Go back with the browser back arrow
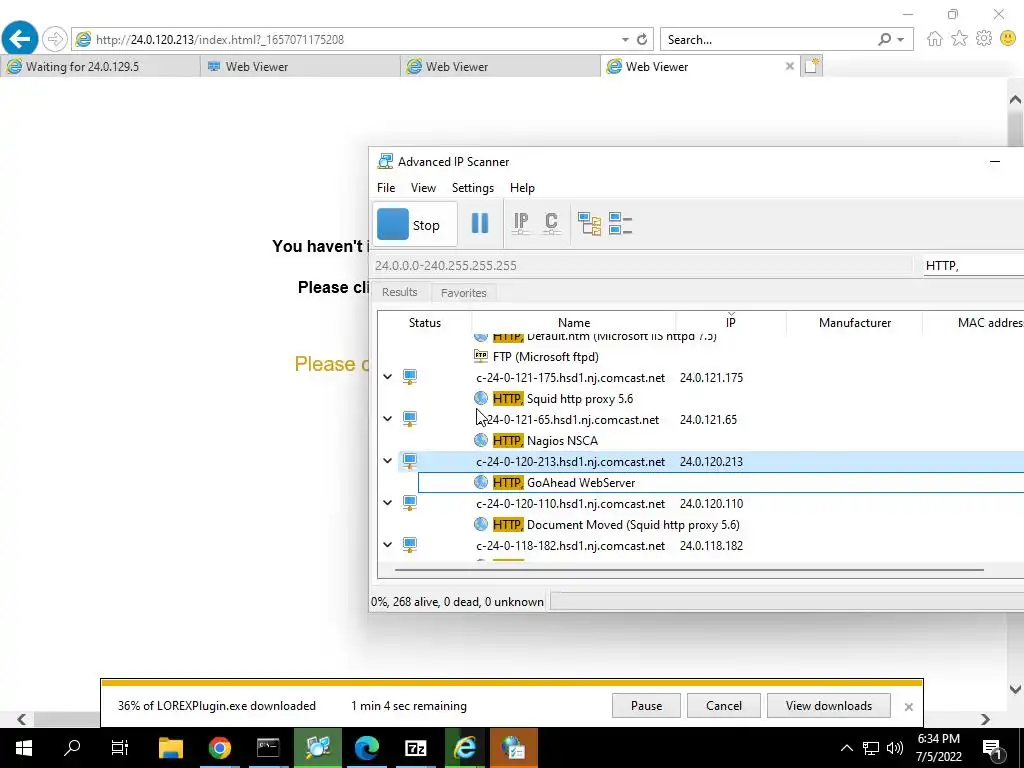This screenshot has height=768, width=1024. 19,39
